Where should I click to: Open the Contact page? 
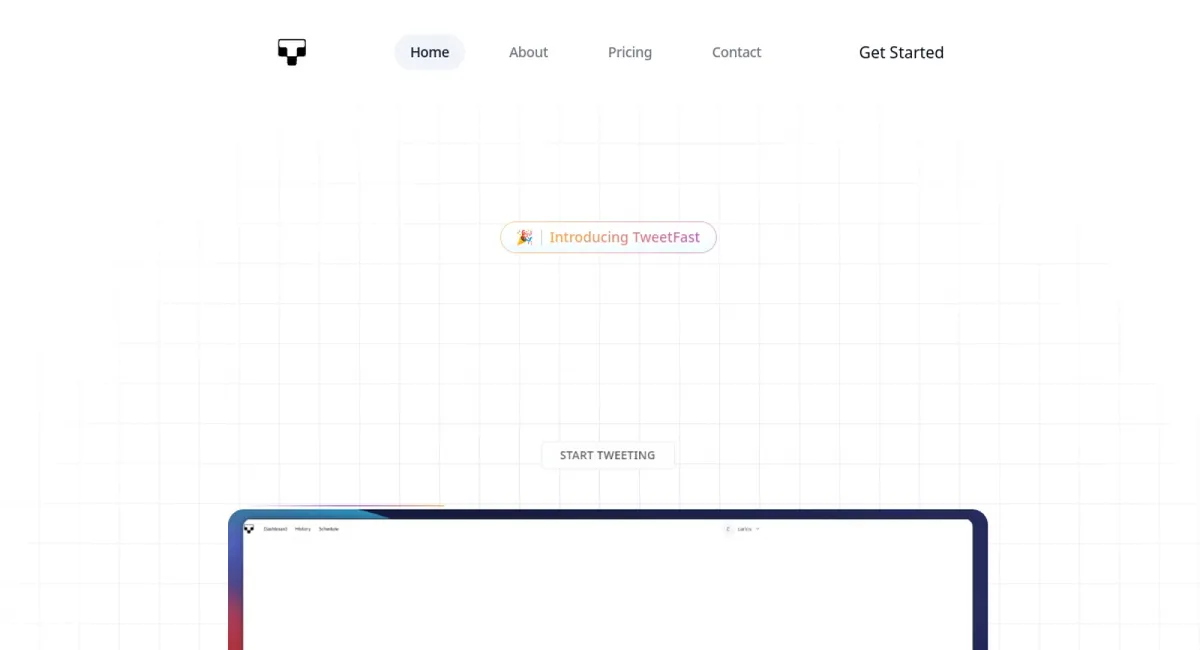pyautogui.click(x=736, y=52)
